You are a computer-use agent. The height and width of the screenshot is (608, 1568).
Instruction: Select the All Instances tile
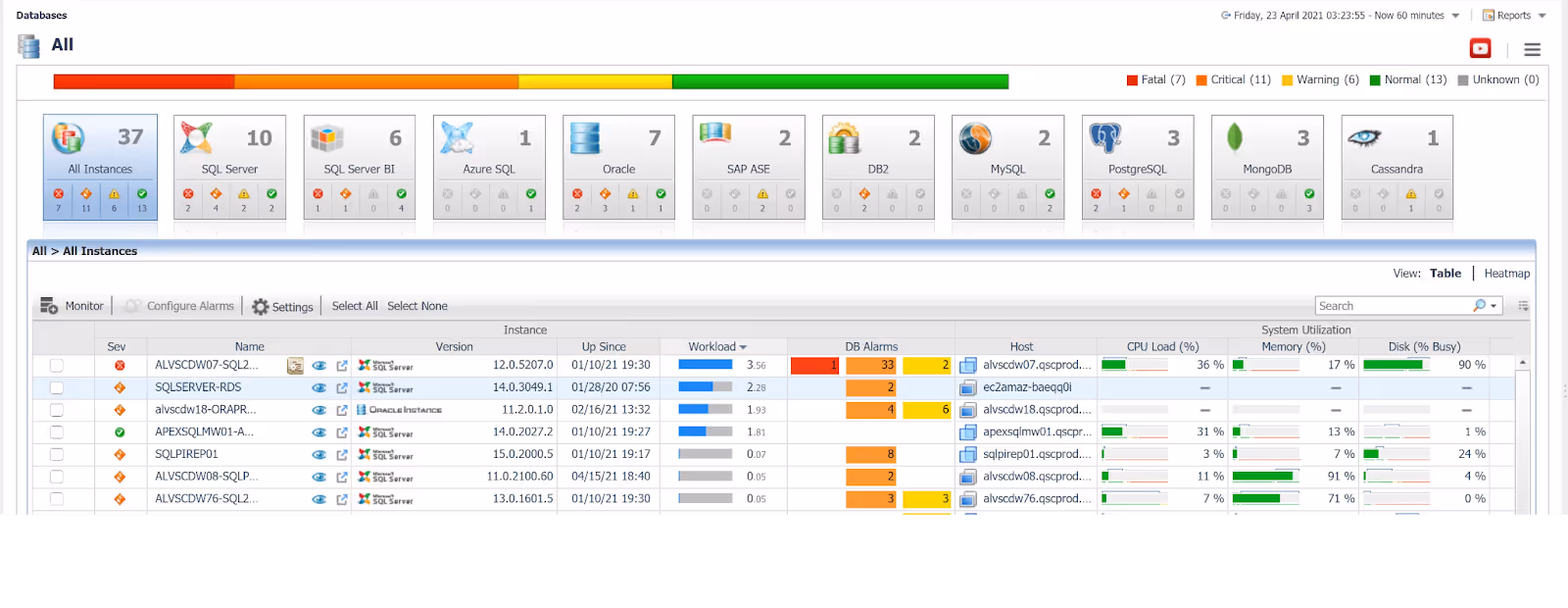pyautogui.click(x=100, y=168)
